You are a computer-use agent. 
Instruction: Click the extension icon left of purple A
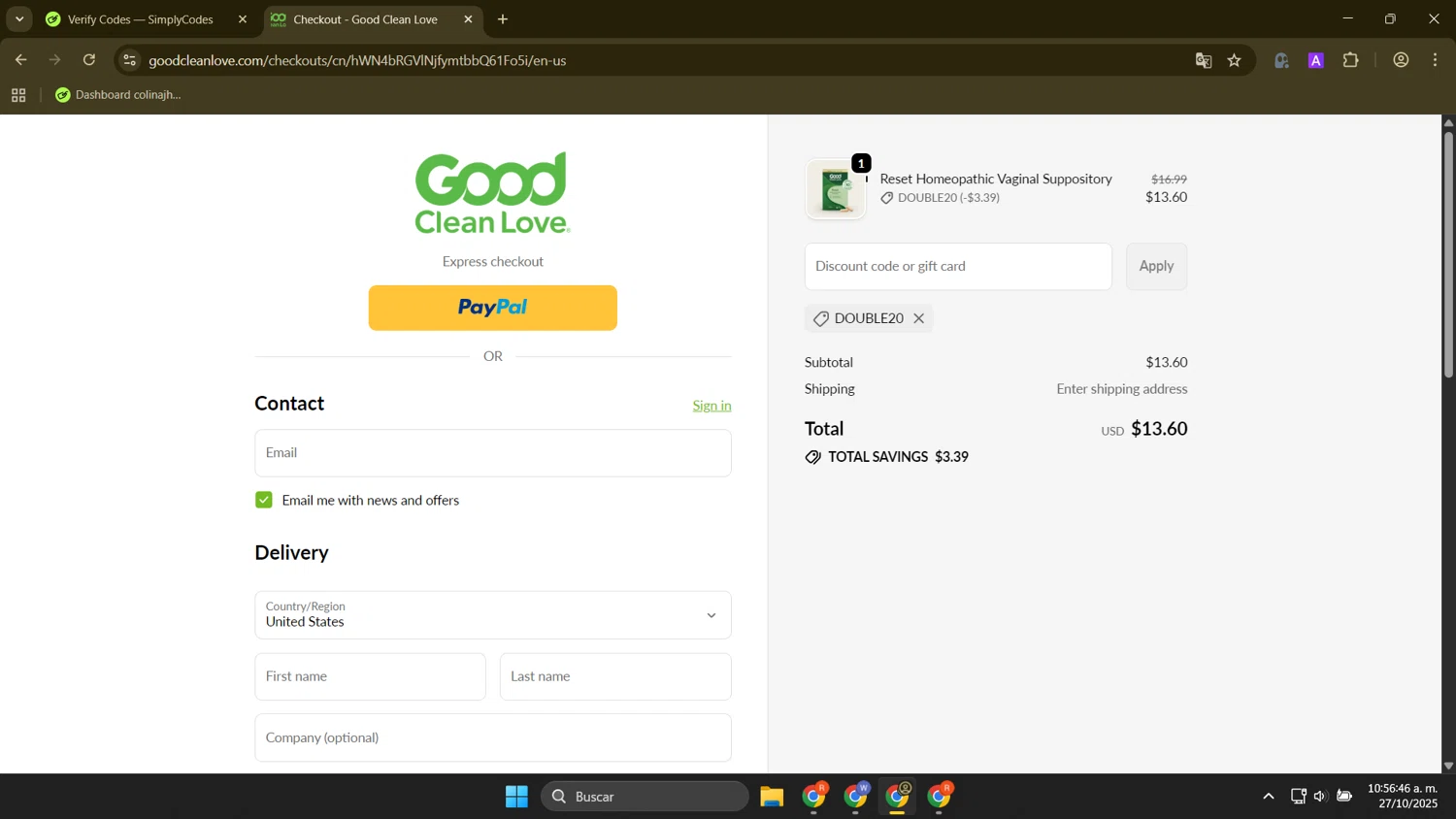pos(1281,60)
